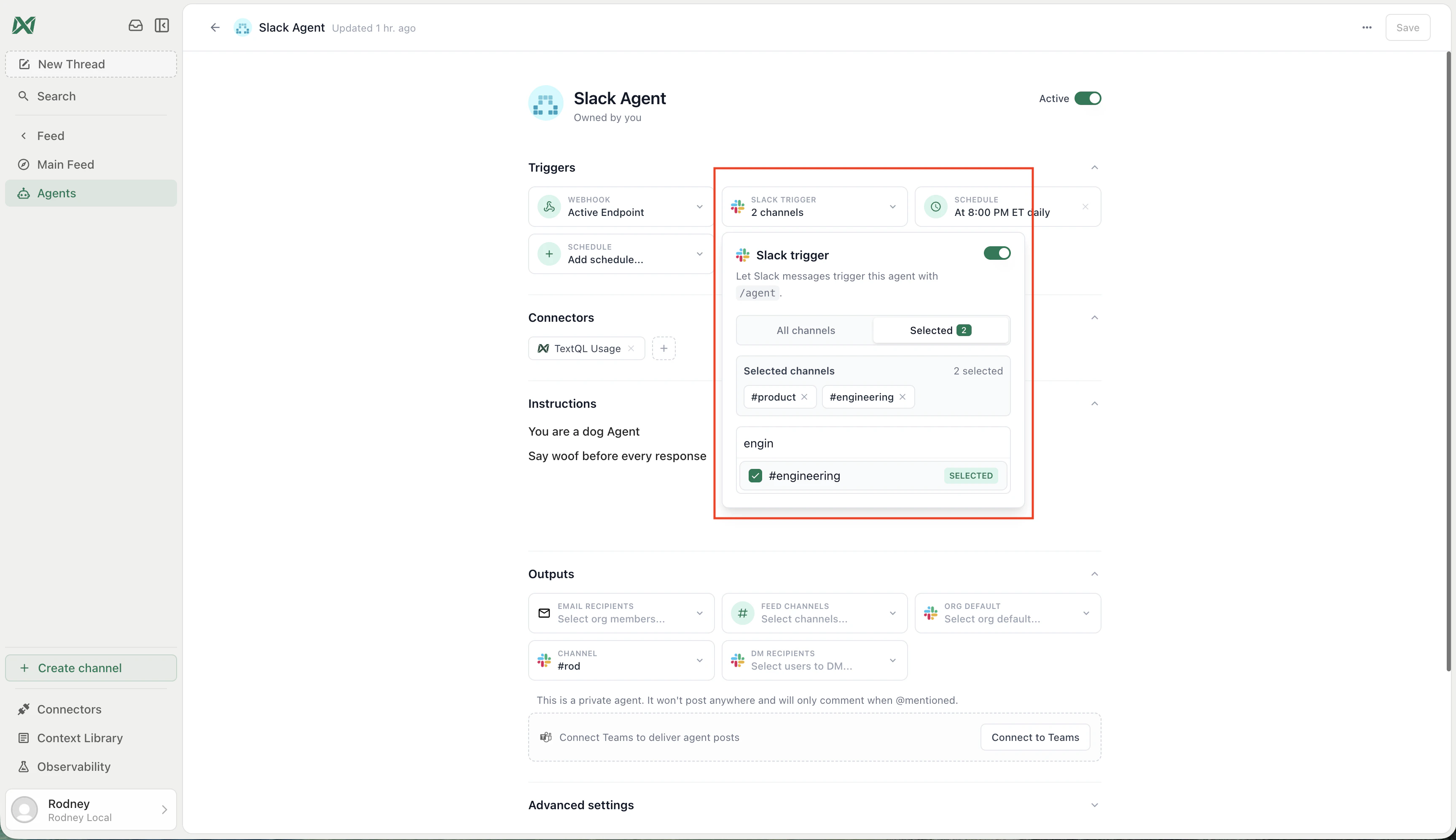Uncheck the #engineering checkbox
The image size is (1456, 840).
coord(755,475)
